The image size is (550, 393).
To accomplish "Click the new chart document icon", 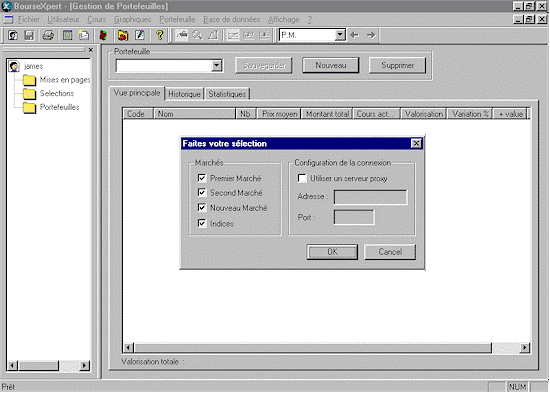I will point(83,35).
